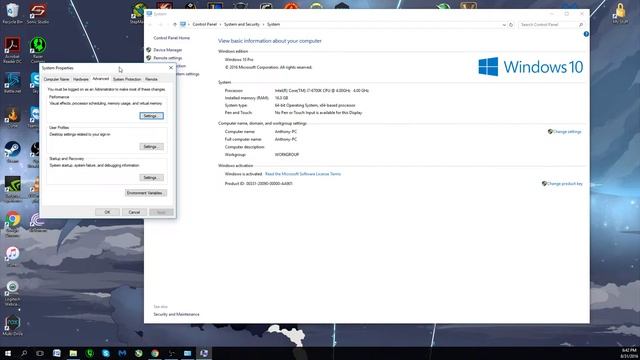Click the Change product key link
The width and height of the screenshot is (640, 360).
(564, 184)
